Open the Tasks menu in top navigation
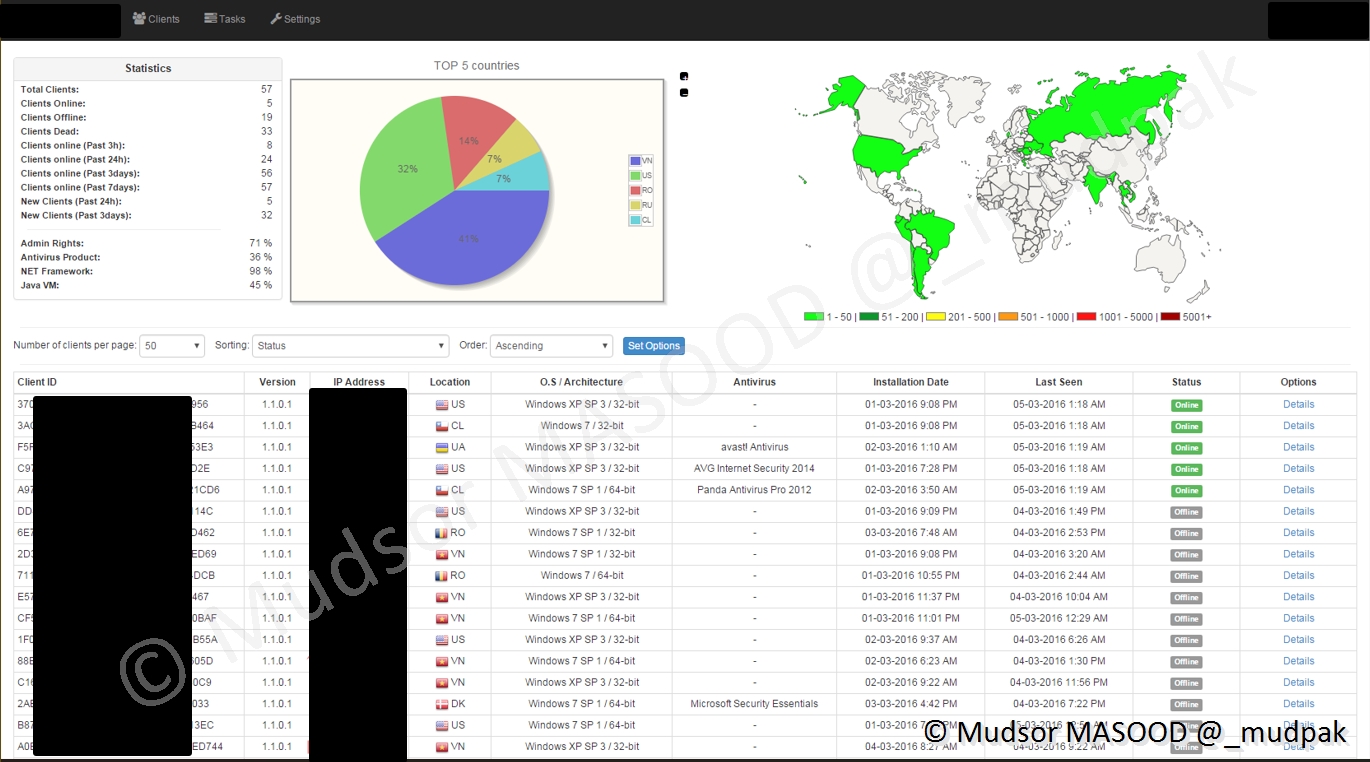1370x762 pixels. click(x=225, y=19)
